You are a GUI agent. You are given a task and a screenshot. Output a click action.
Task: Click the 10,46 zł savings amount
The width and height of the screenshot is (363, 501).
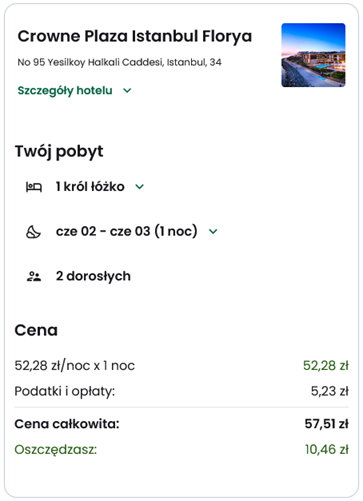coord(327,449)
